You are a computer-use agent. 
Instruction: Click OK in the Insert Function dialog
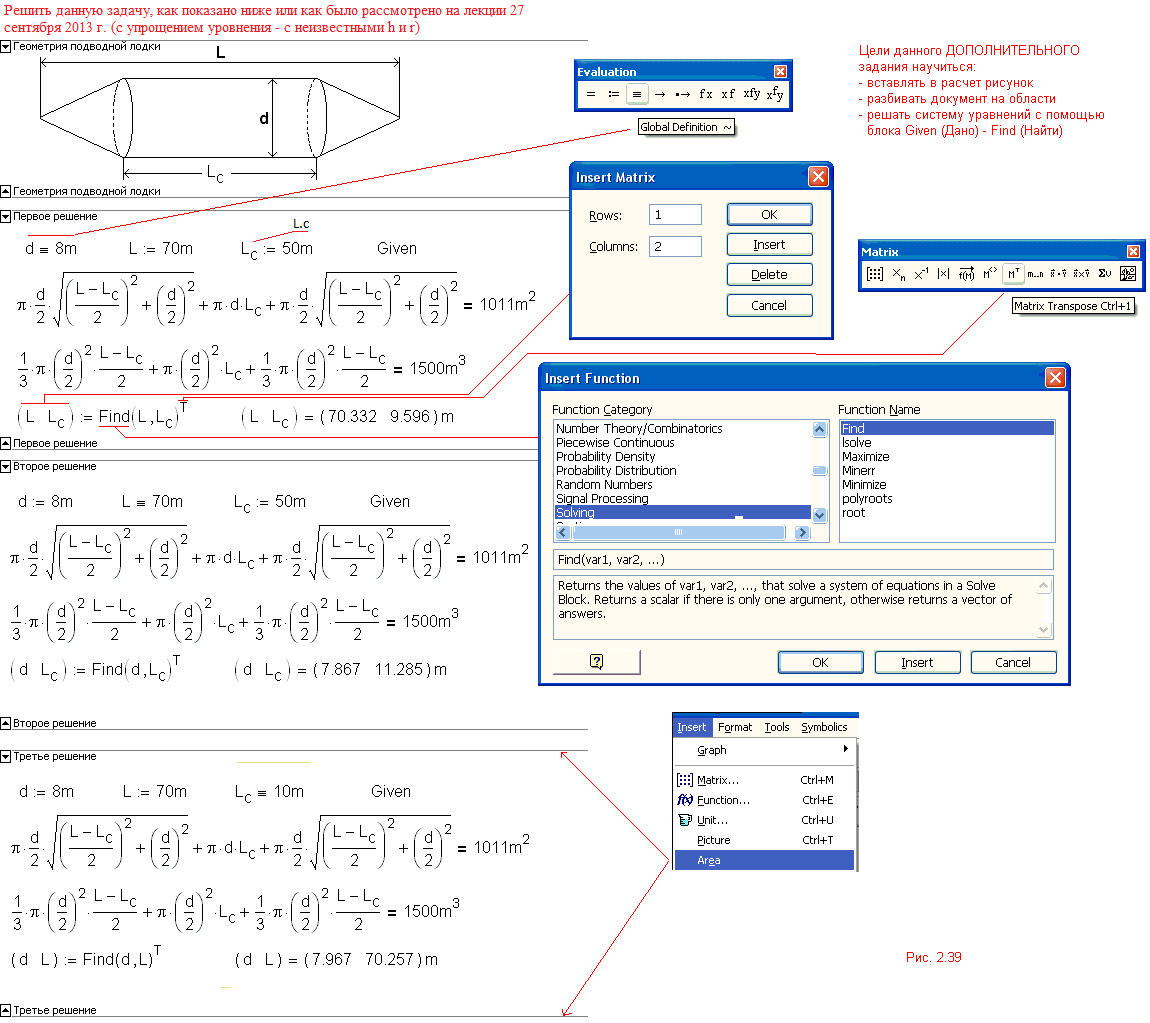(x=821, y=662)
